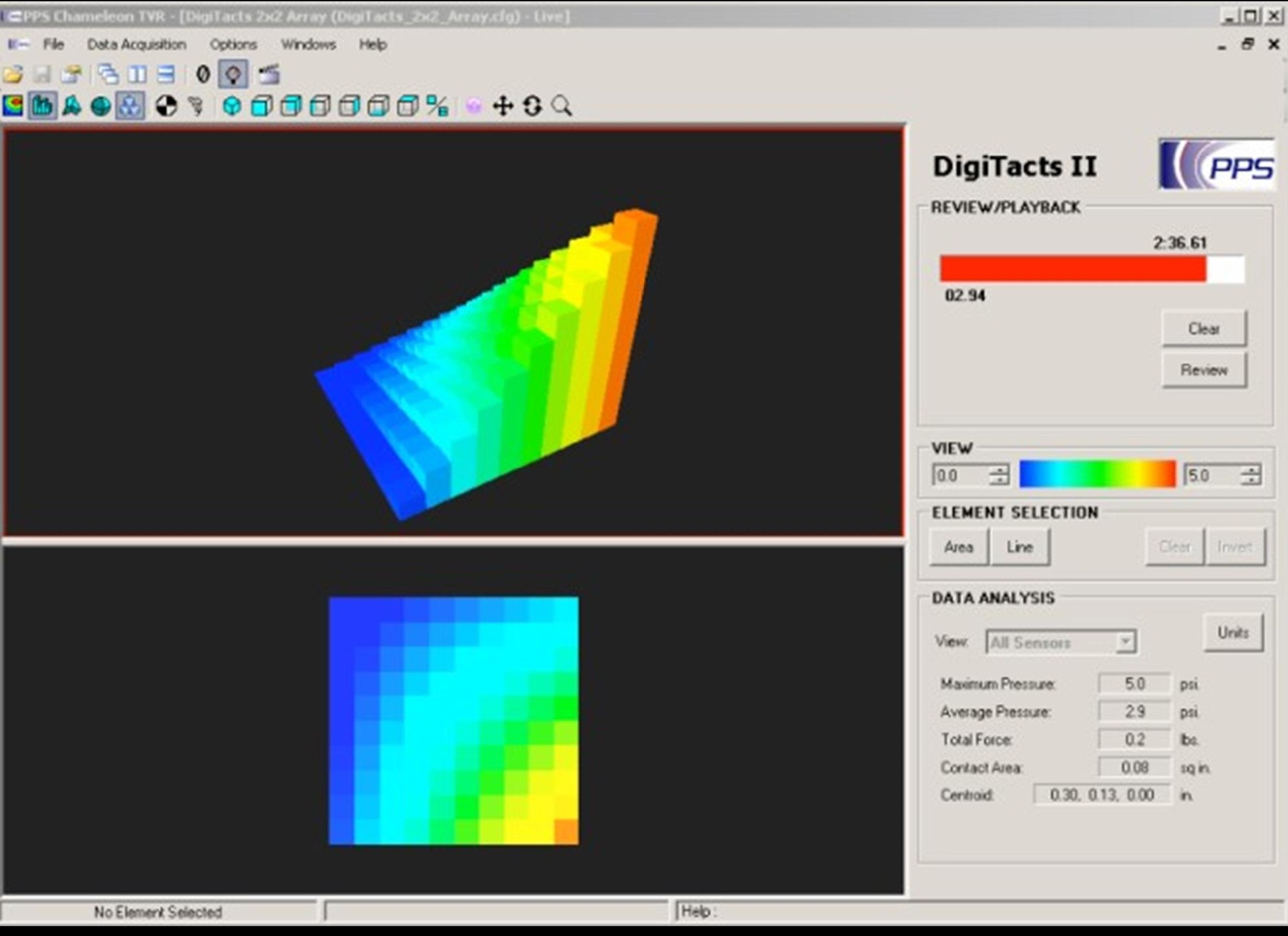The image size is (1288, 936).
Task: Click the gray tornado-shaped icon
Action: click(x=195, y=106)
